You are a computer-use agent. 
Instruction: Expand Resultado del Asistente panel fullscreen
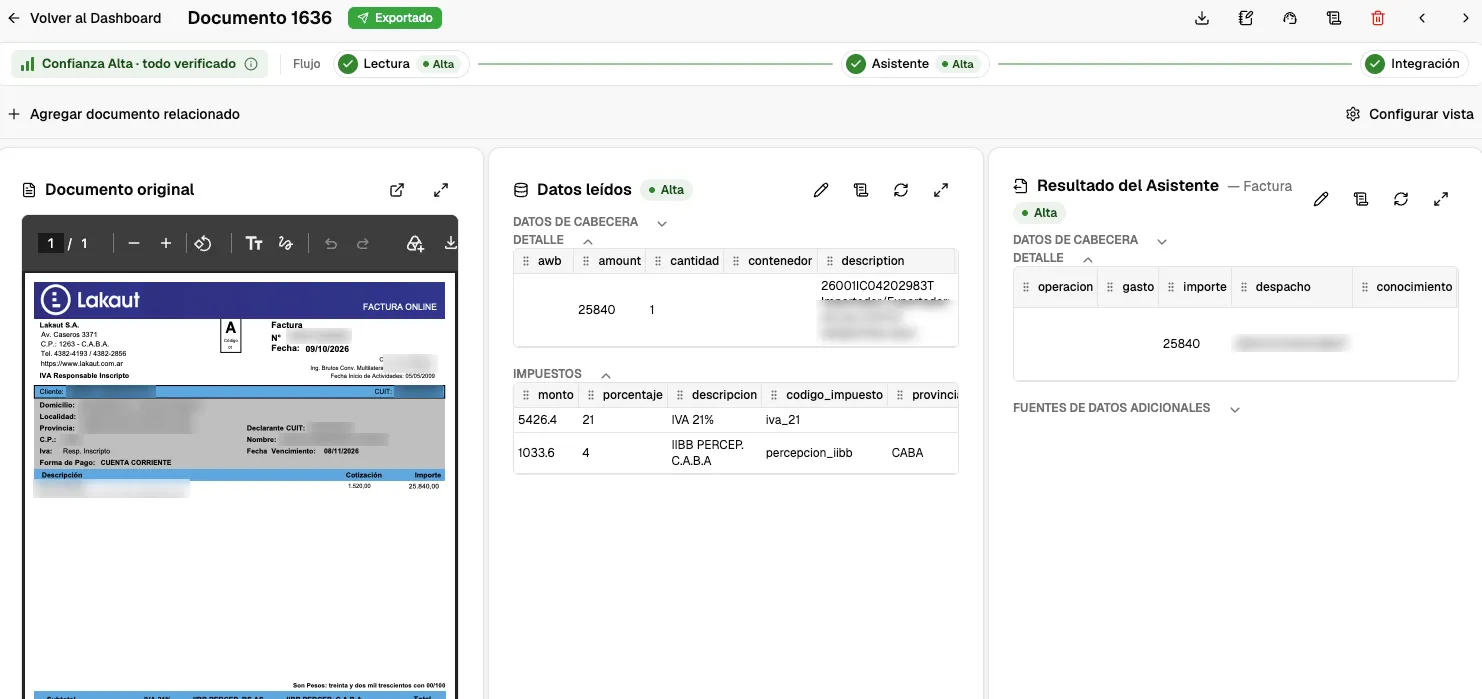(x=1441, y=199)
